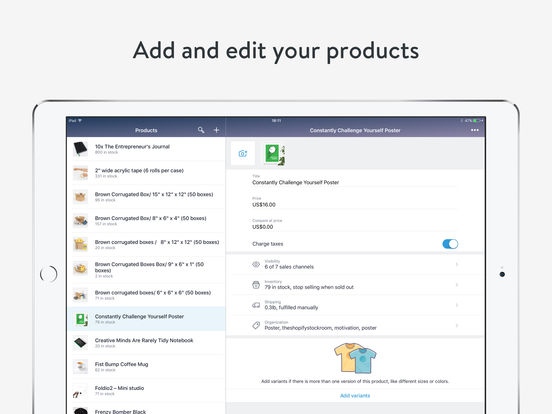This screenshot has height=414, width=552.
Task: Tap the add photo camera icon
Action: [x=243, y=153]
